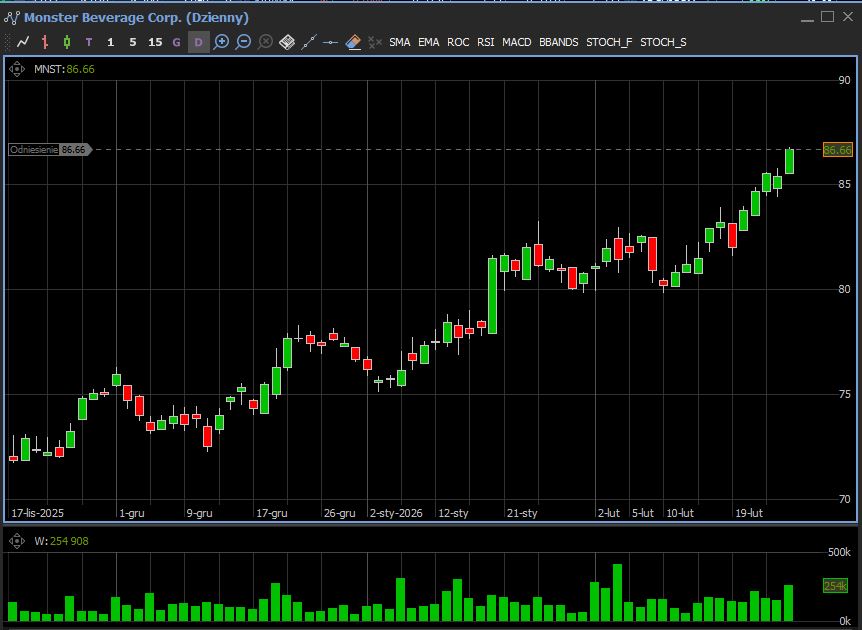Toggle the daily (D) interval
This screenshot has width=862, height=630.
[x=198, y=42]
